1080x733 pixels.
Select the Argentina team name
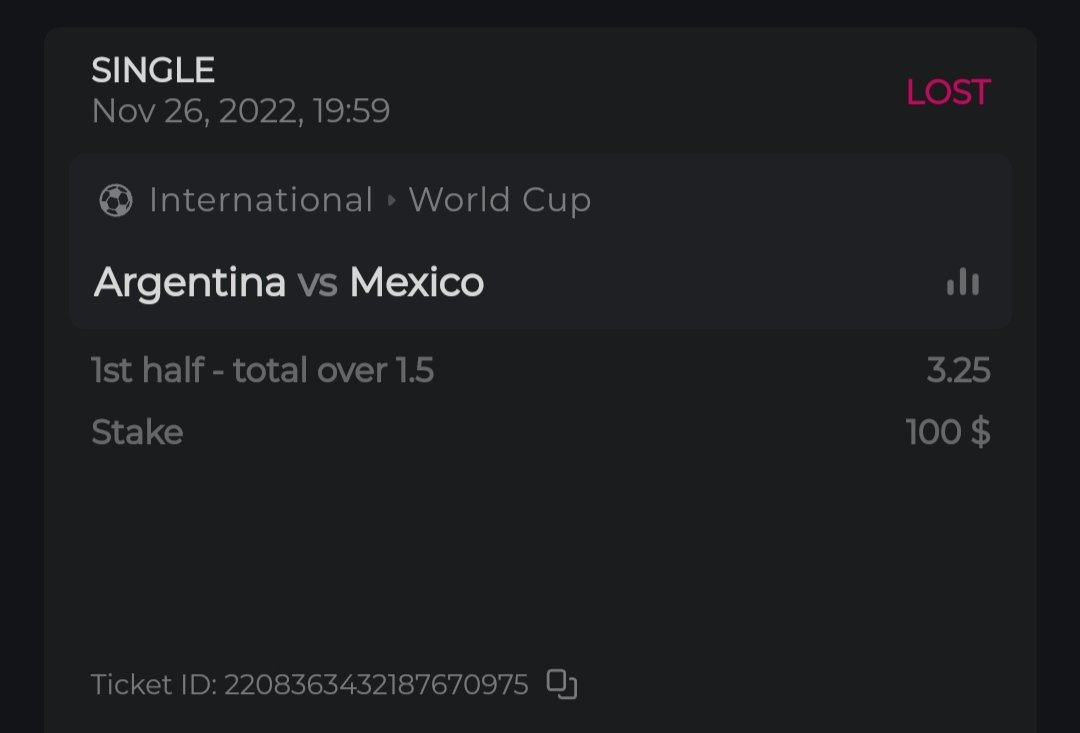point(190,283)
